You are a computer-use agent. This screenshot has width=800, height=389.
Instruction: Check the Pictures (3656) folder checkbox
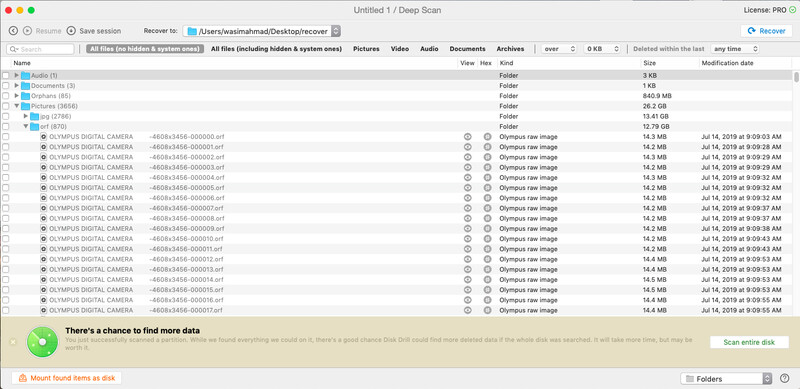point(6,106)
